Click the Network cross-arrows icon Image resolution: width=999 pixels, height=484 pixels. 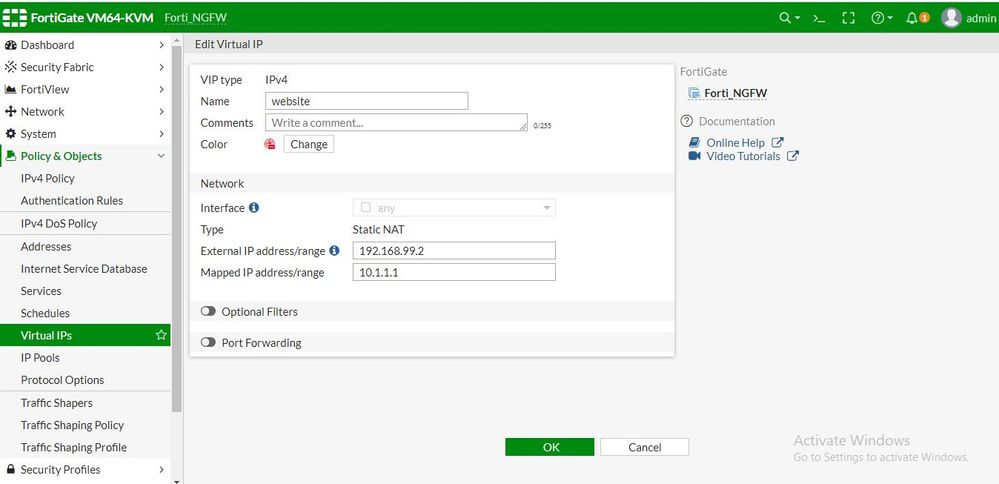(10, 111)
